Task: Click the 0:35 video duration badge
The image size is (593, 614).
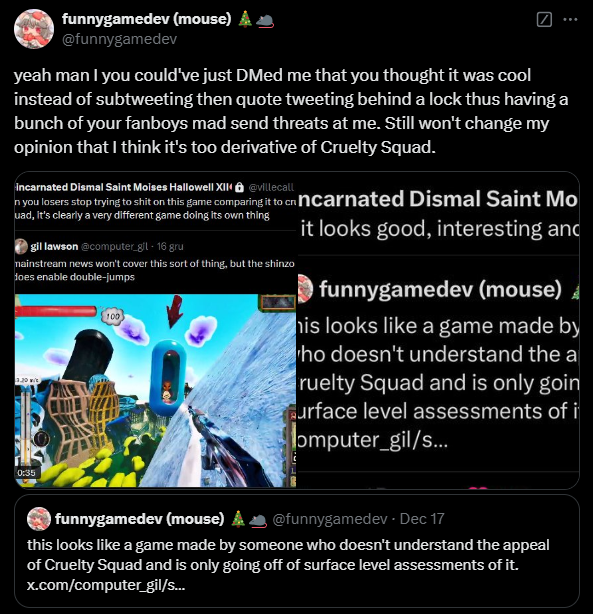Action: tap(27, 473)
